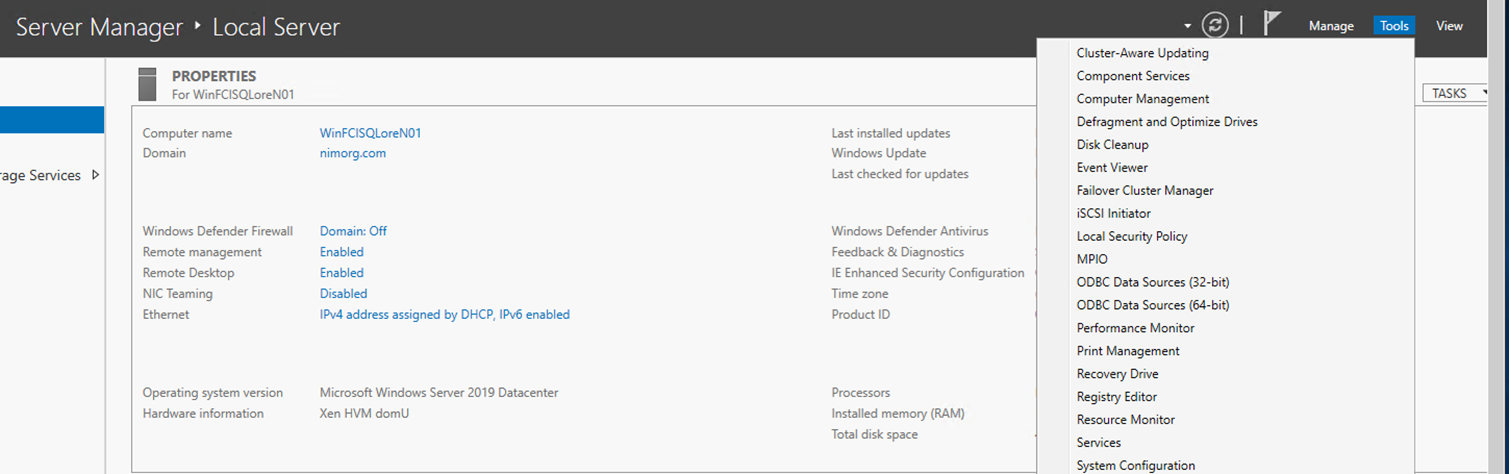Launch Event Viewer from Tools menu

click(1112, 167)
